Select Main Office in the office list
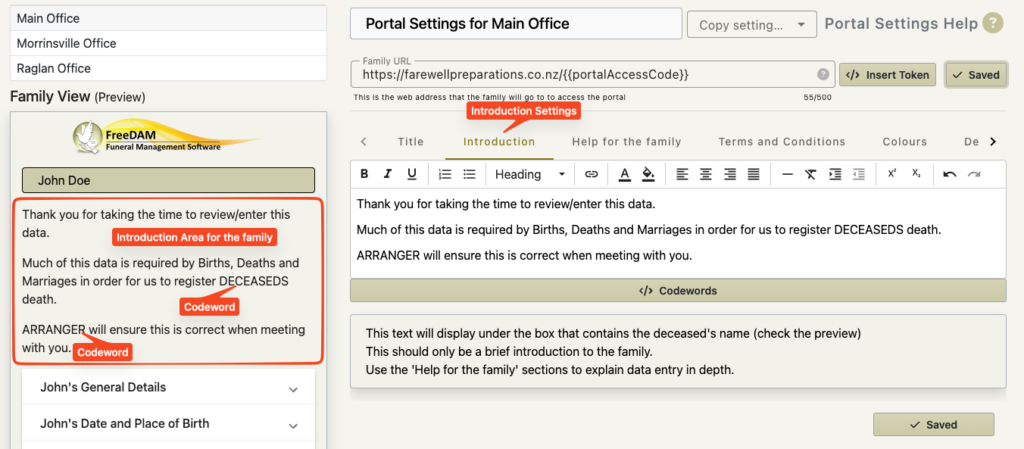Viewport: 1024px width, 449px height. 168,18
